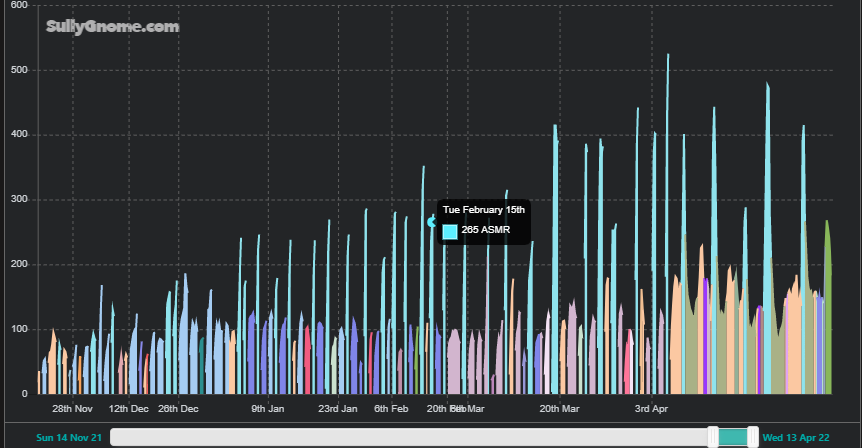862x448 pixels.
Task: Click the 'Wed 13 Apr 22' end date label
Action: (x=796, y=438)
